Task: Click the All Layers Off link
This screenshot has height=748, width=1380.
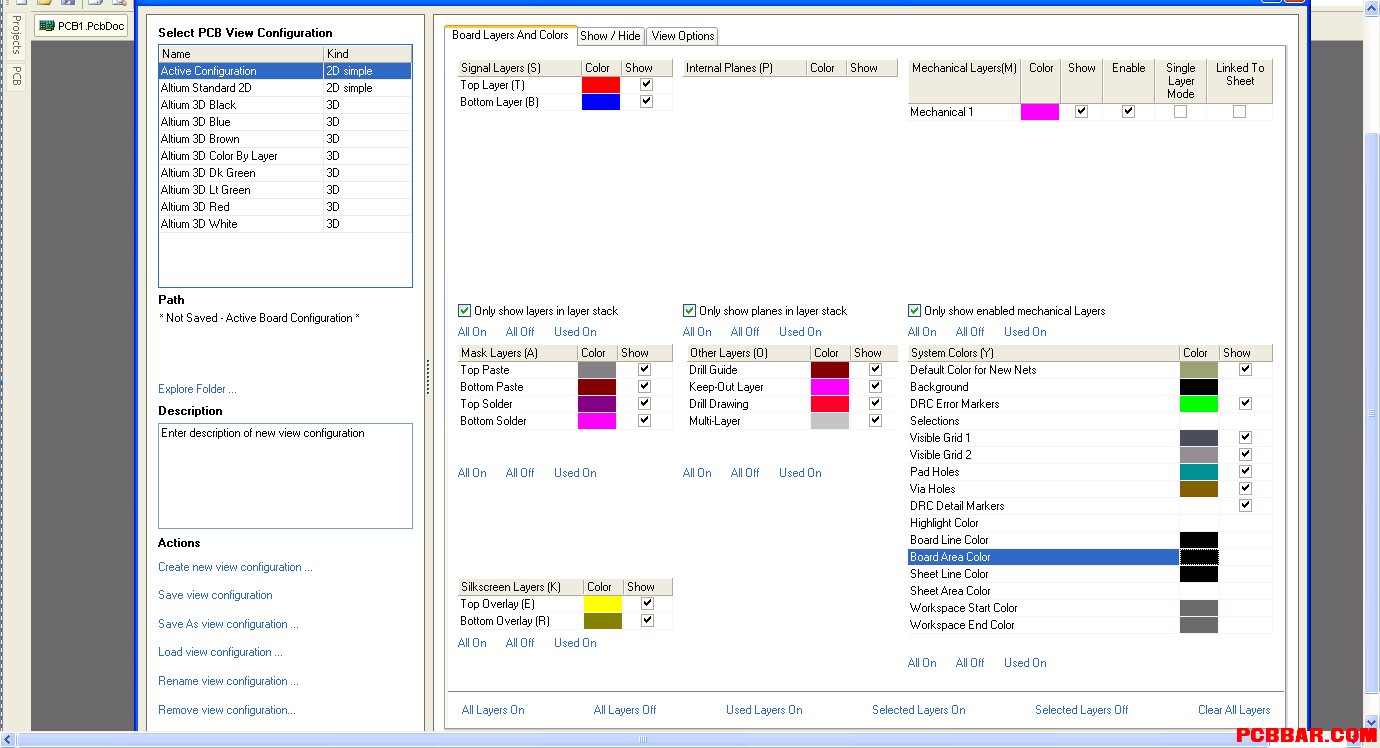Action: click(625, 710)
